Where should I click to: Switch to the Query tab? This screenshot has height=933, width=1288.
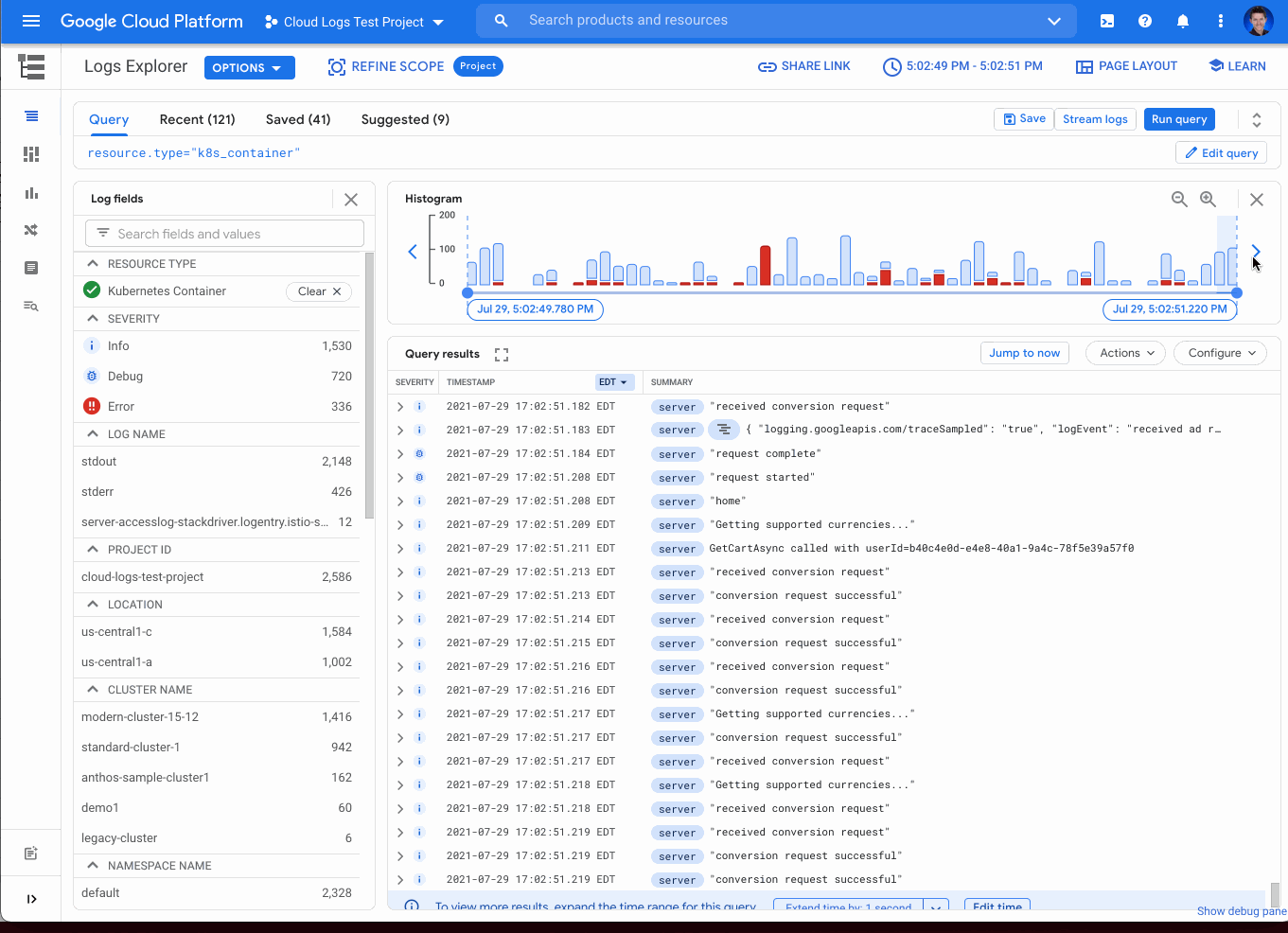pos(109,119)
